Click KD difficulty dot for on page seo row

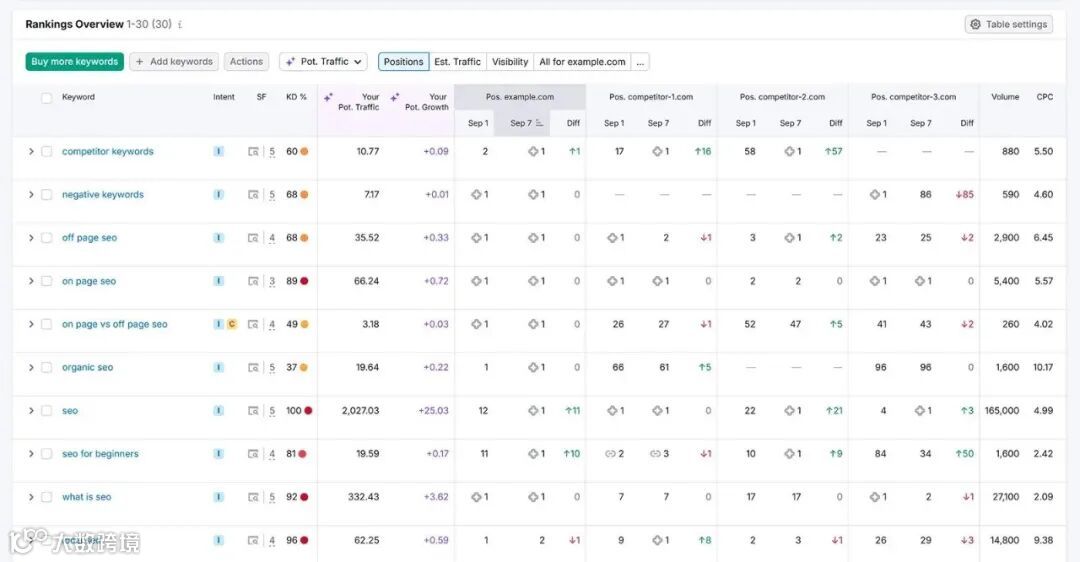coord(304,281)
